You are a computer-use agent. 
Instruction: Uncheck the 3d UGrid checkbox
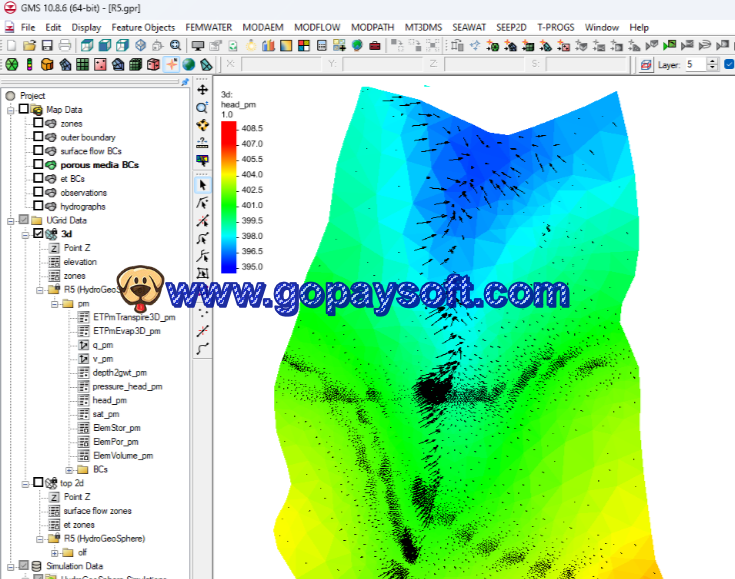pyautogui.click(x=38, y=233)
